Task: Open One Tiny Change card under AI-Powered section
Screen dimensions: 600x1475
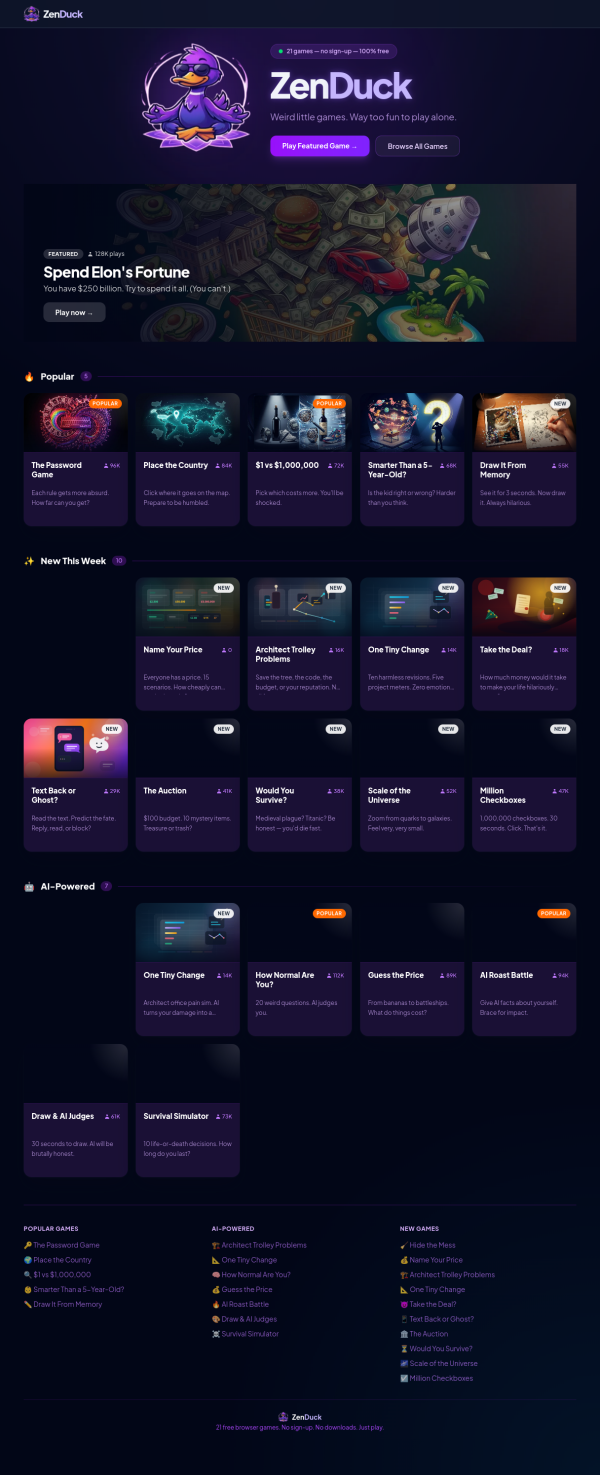Action: click(188, 969)
